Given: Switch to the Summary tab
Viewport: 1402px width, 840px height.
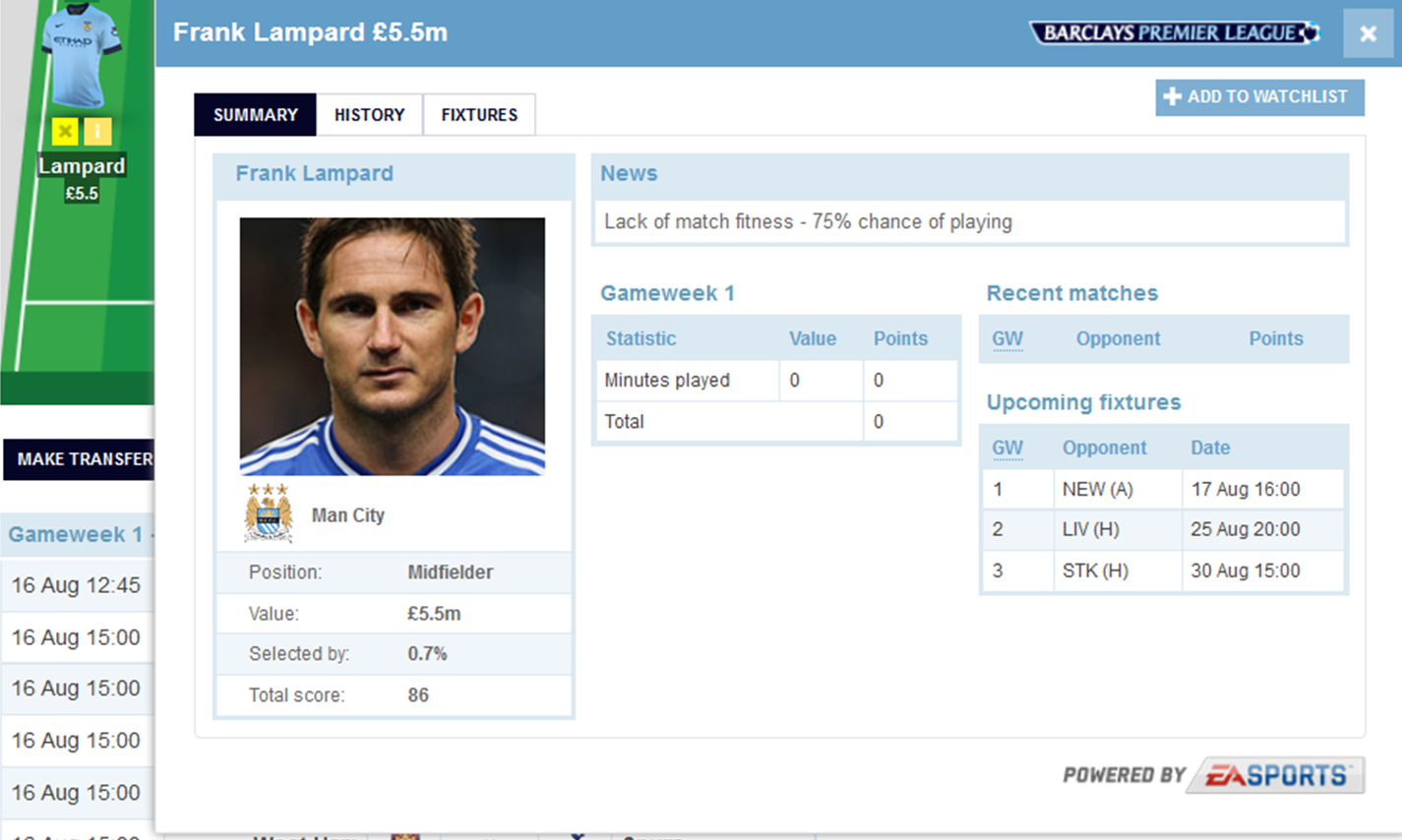Looking at the screenshot, I should [x=255, y=115].
